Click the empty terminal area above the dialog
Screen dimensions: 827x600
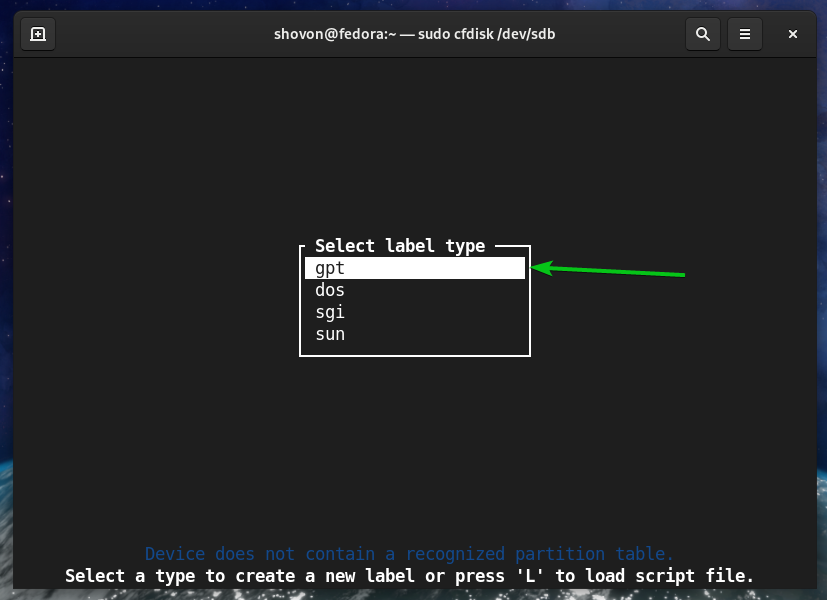[414, 150]
